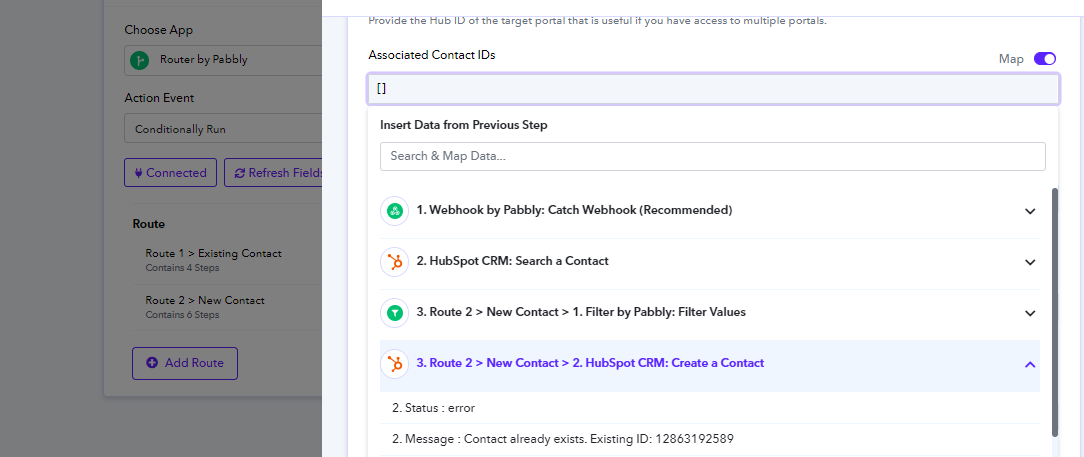
Task: Click the plus icon on Add Route
Action: pos(152,362)
